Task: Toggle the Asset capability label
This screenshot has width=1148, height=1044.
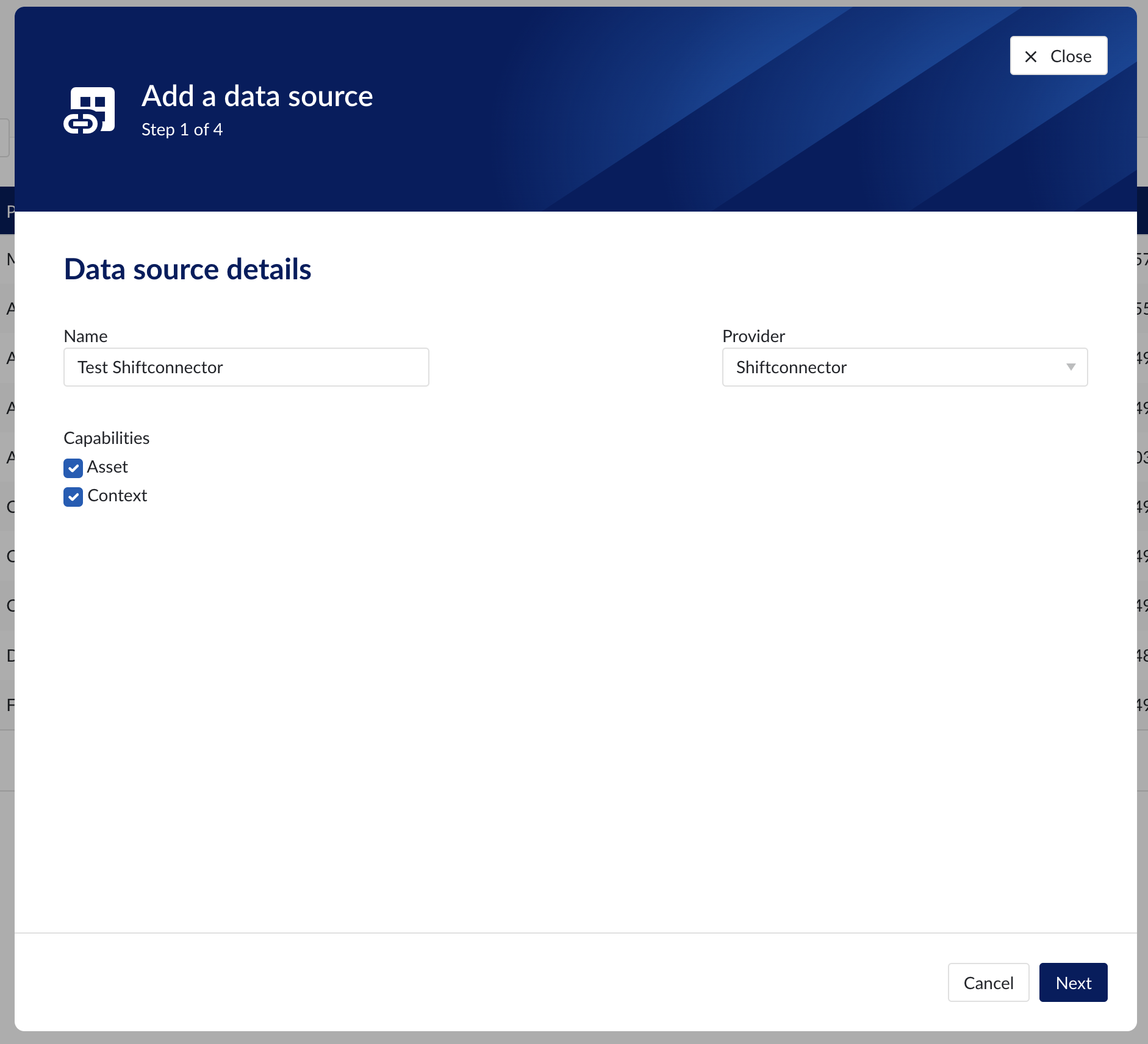Action: tap(107, 467)
